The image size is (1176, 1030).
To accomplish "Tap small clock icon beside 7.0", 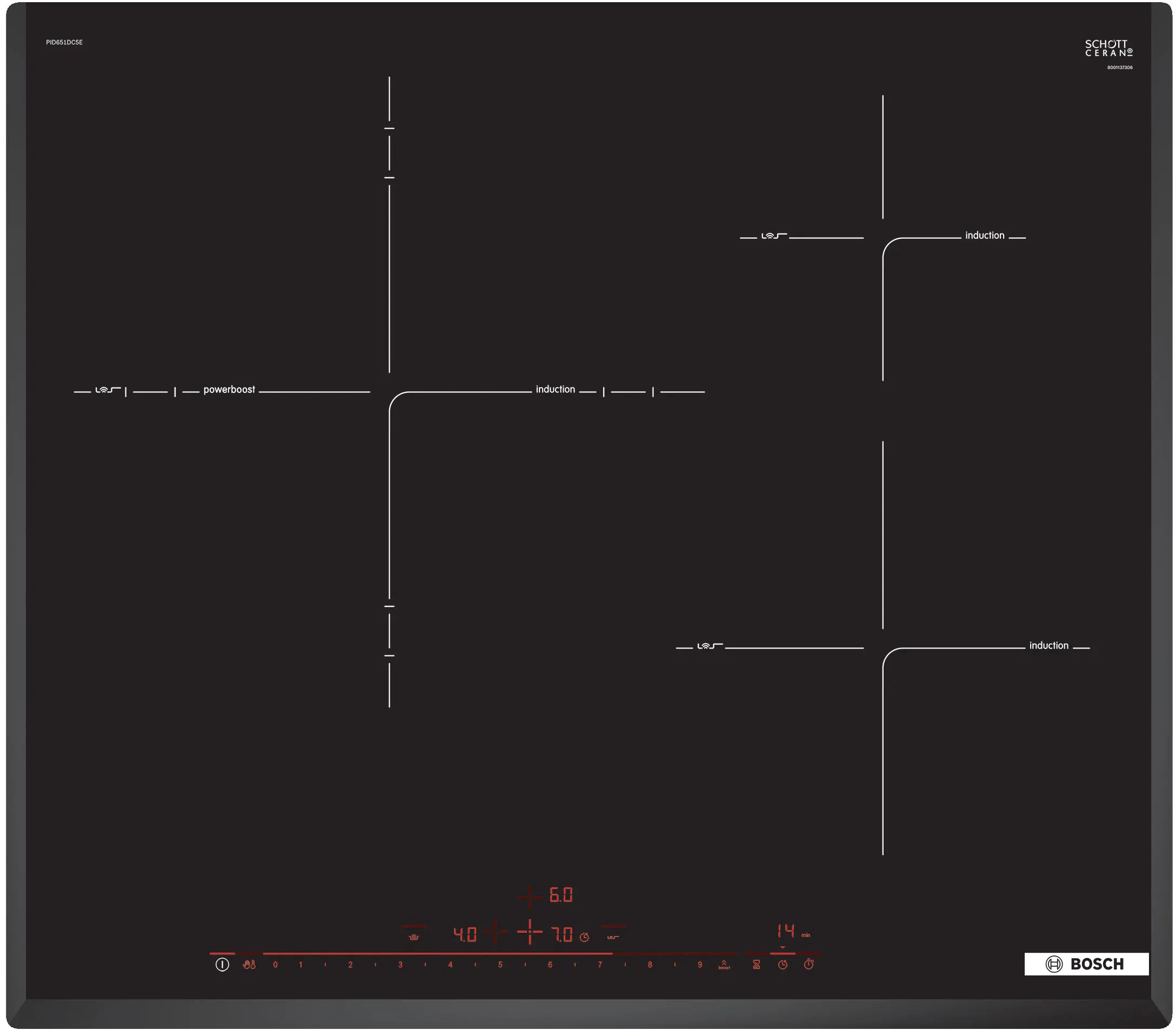I will (584, 937).
